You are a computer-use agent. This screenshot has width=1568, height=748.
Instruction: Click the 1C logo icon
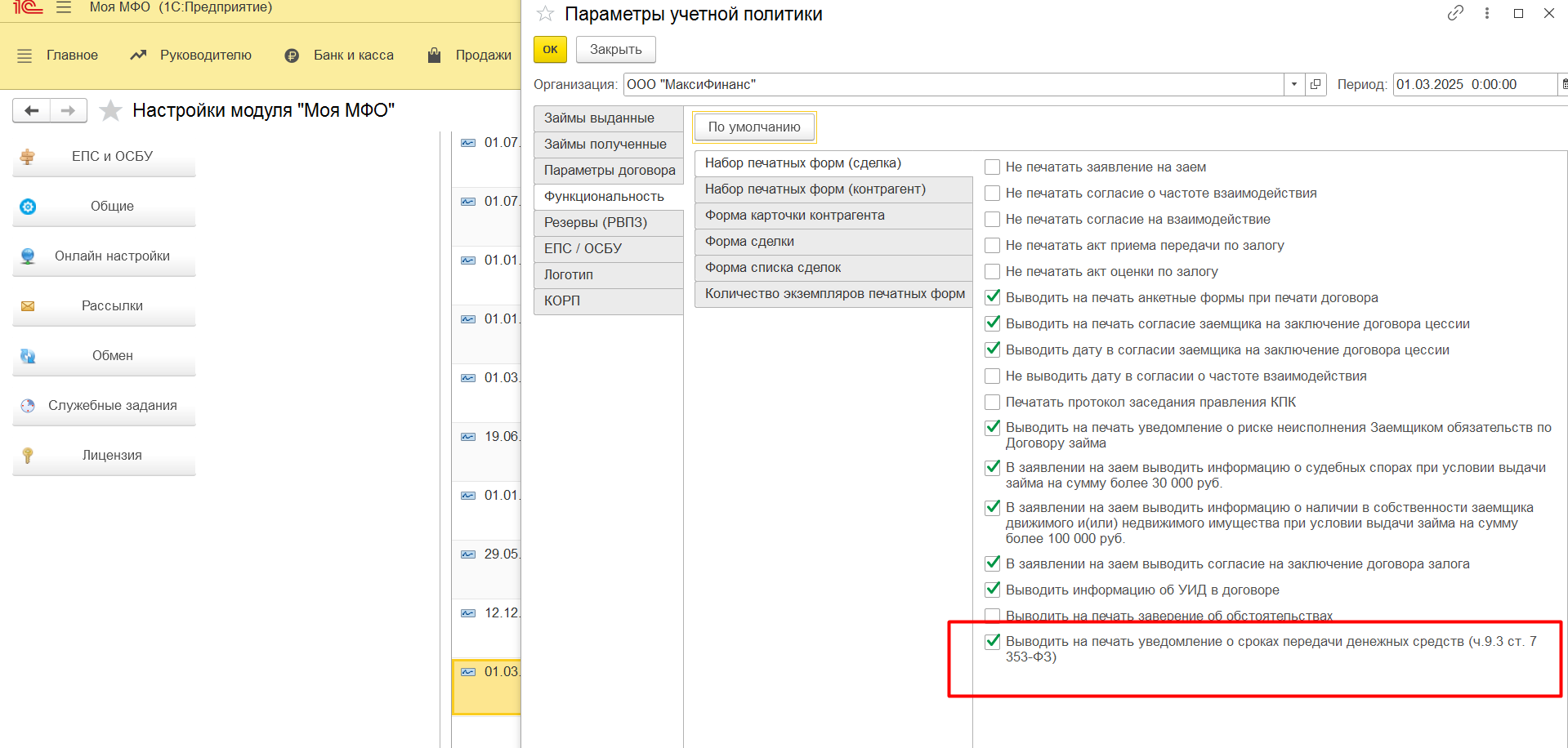pyautogui.click(x=27, y=7)
